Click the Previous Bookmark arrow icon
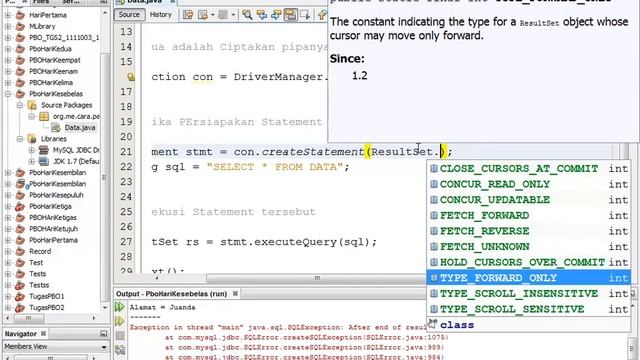Image resolution: width=640 pixels, height=360 pixels. point(322,15)
